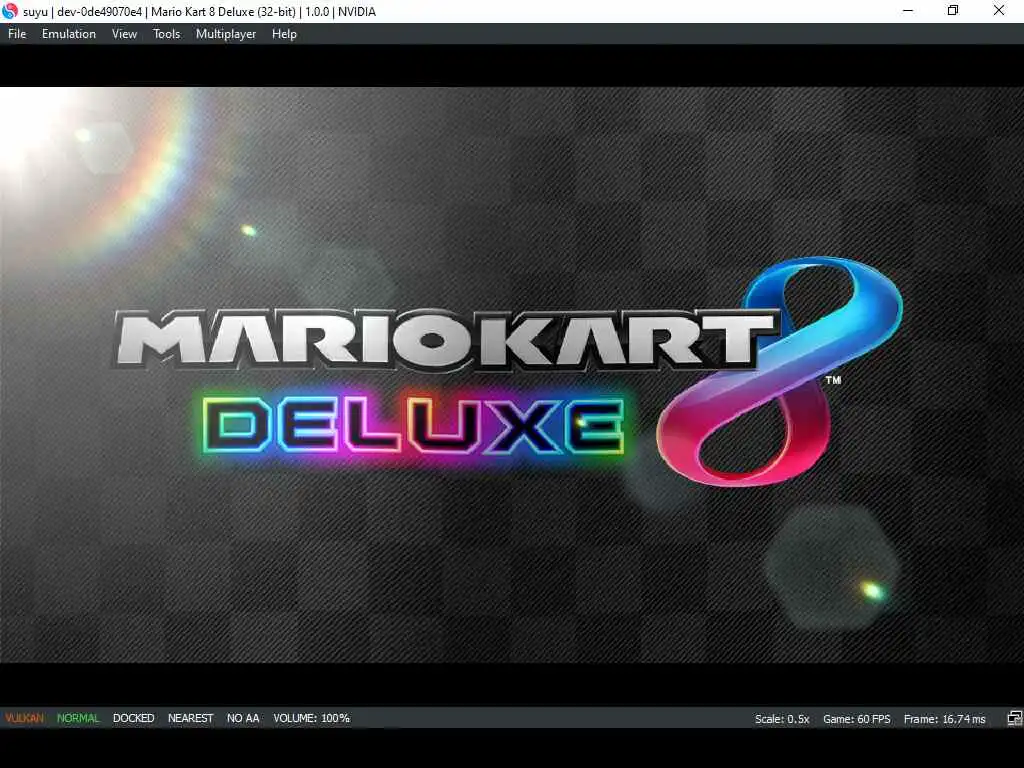
Task: Open the Emulation menu
Action: (x=69, y=34)
